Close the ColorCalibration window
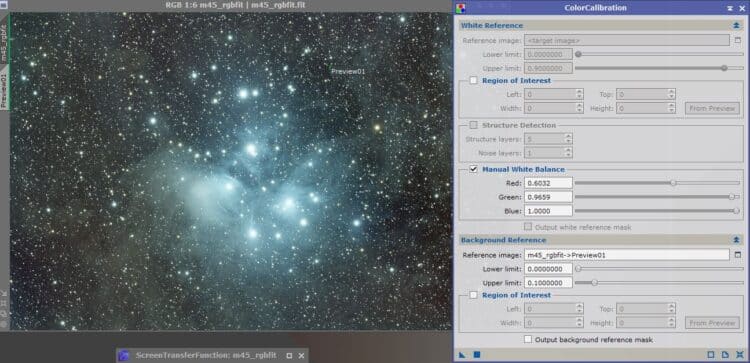Viewport: 750px width, 363px height. pos(741,8)
